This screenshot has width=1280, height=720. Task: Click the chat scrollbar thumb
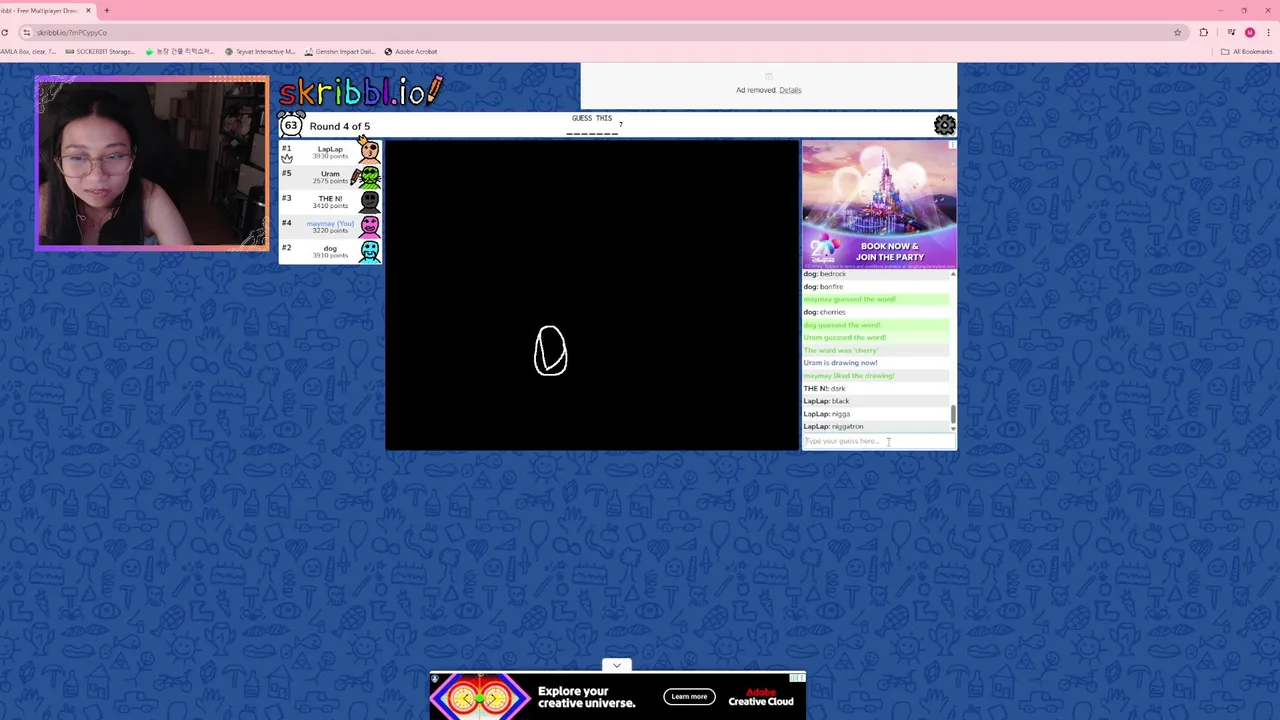point(953,413)
